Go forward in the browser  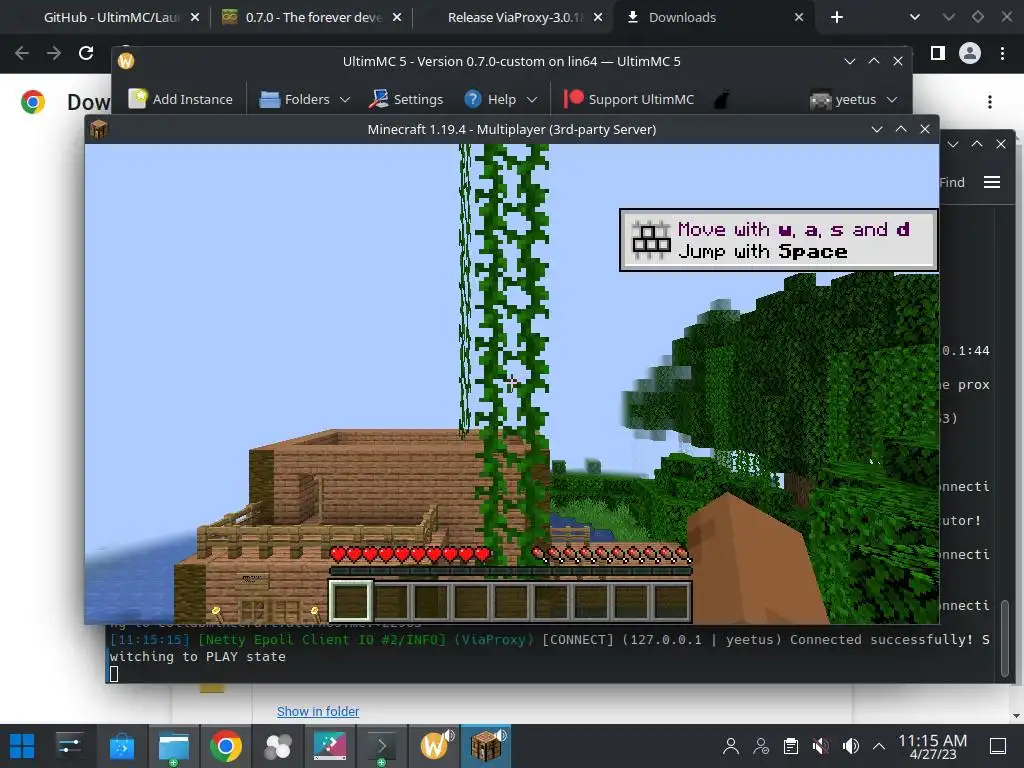pyautogui.click(x=54, y=53)
